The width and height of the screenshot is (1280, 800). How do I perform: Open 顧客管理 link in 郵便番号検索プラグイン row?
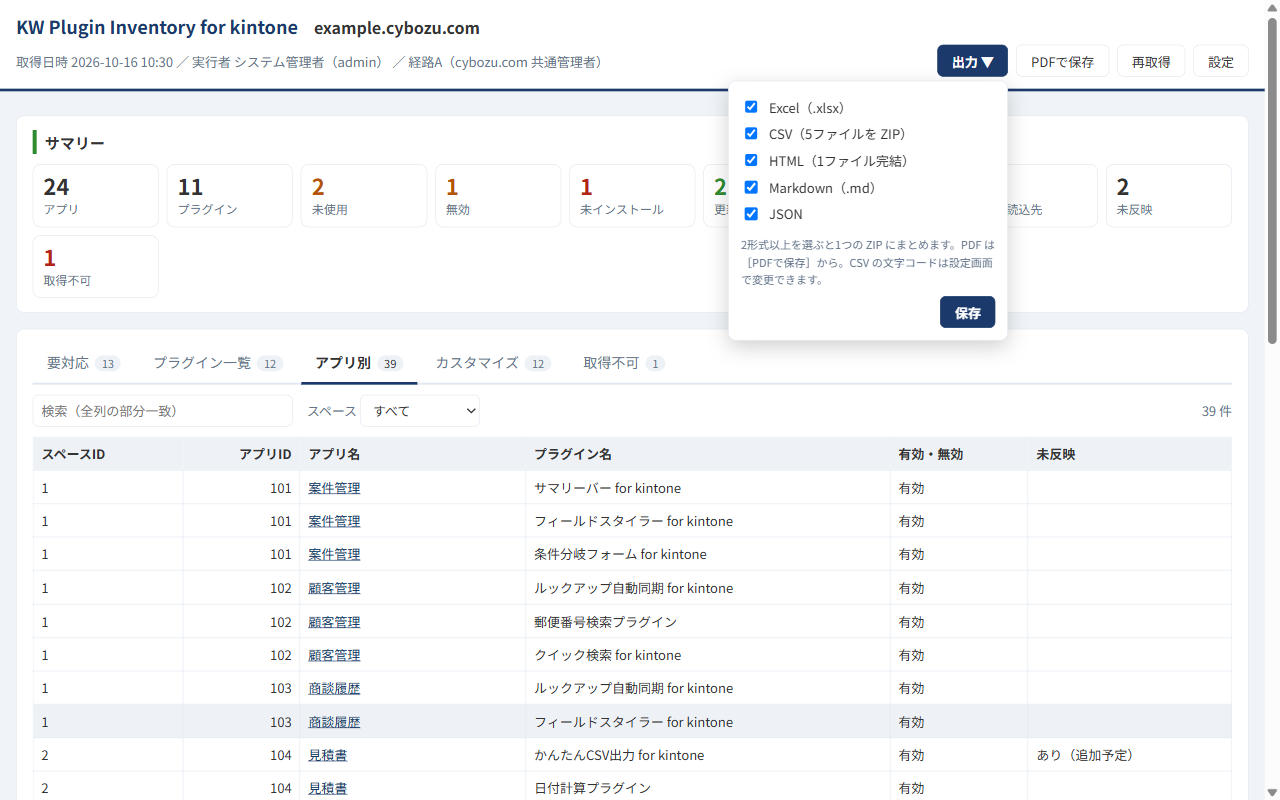click(334, 622)
